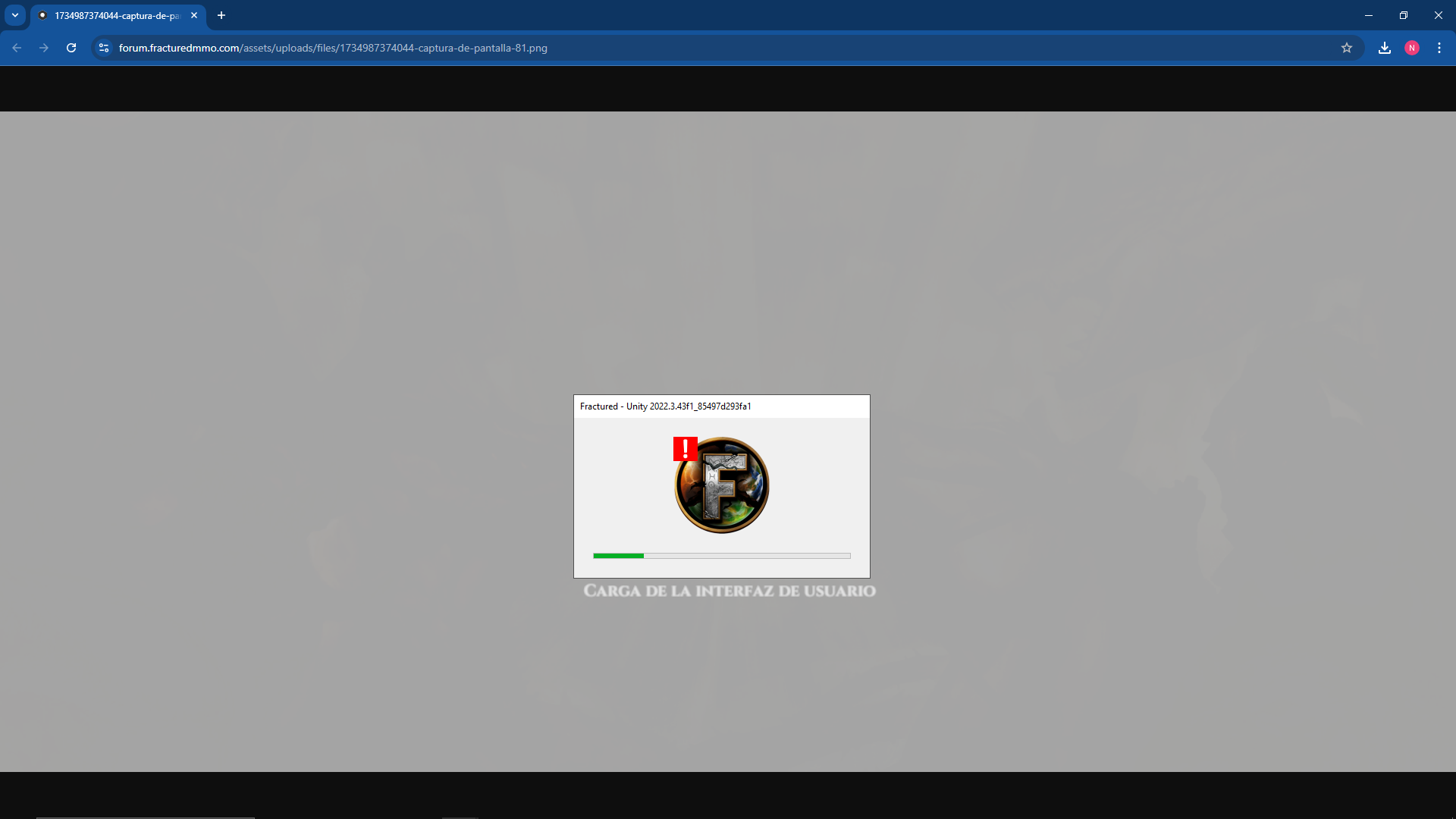This screenshot has height=819, width=1456.
Task: Click the Fractured F logo
Action: [722, 485]
